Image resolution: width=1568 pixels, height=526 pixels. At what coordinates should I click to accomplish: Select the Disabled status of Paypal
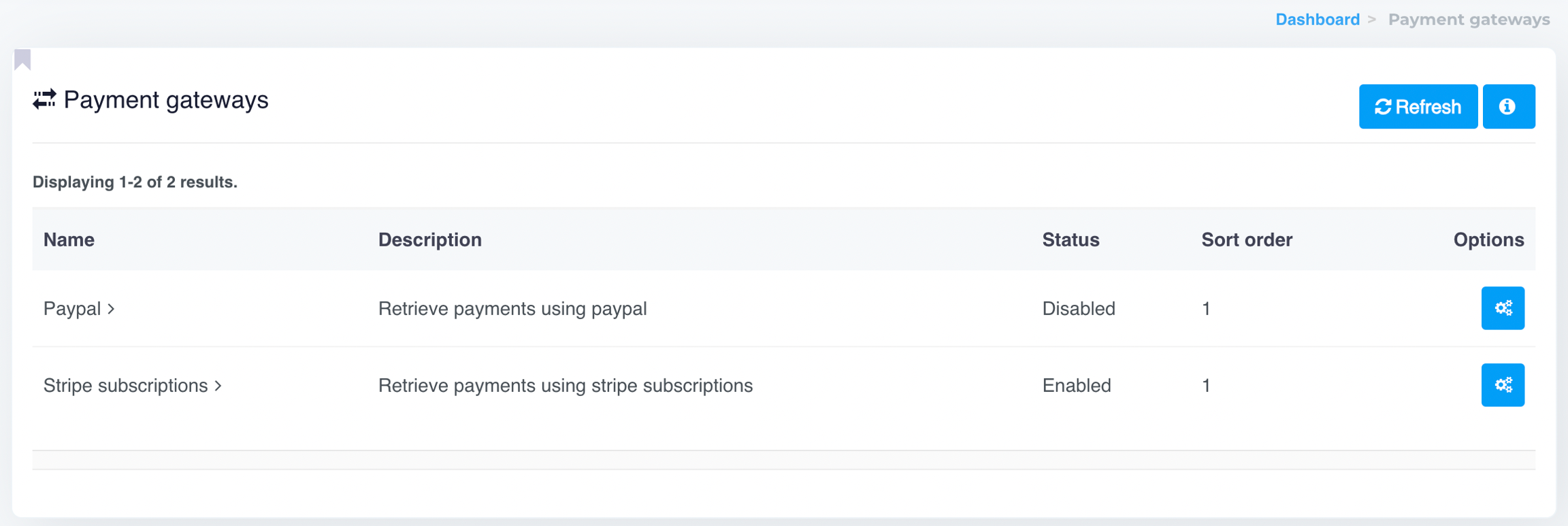pyautogui.click(x=1078, y=309)
